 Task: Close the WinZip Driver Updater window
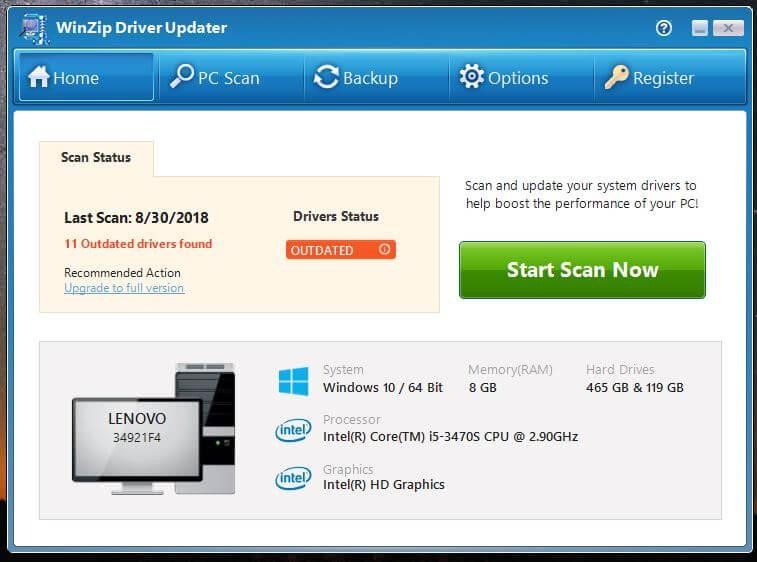coord(728,28)
